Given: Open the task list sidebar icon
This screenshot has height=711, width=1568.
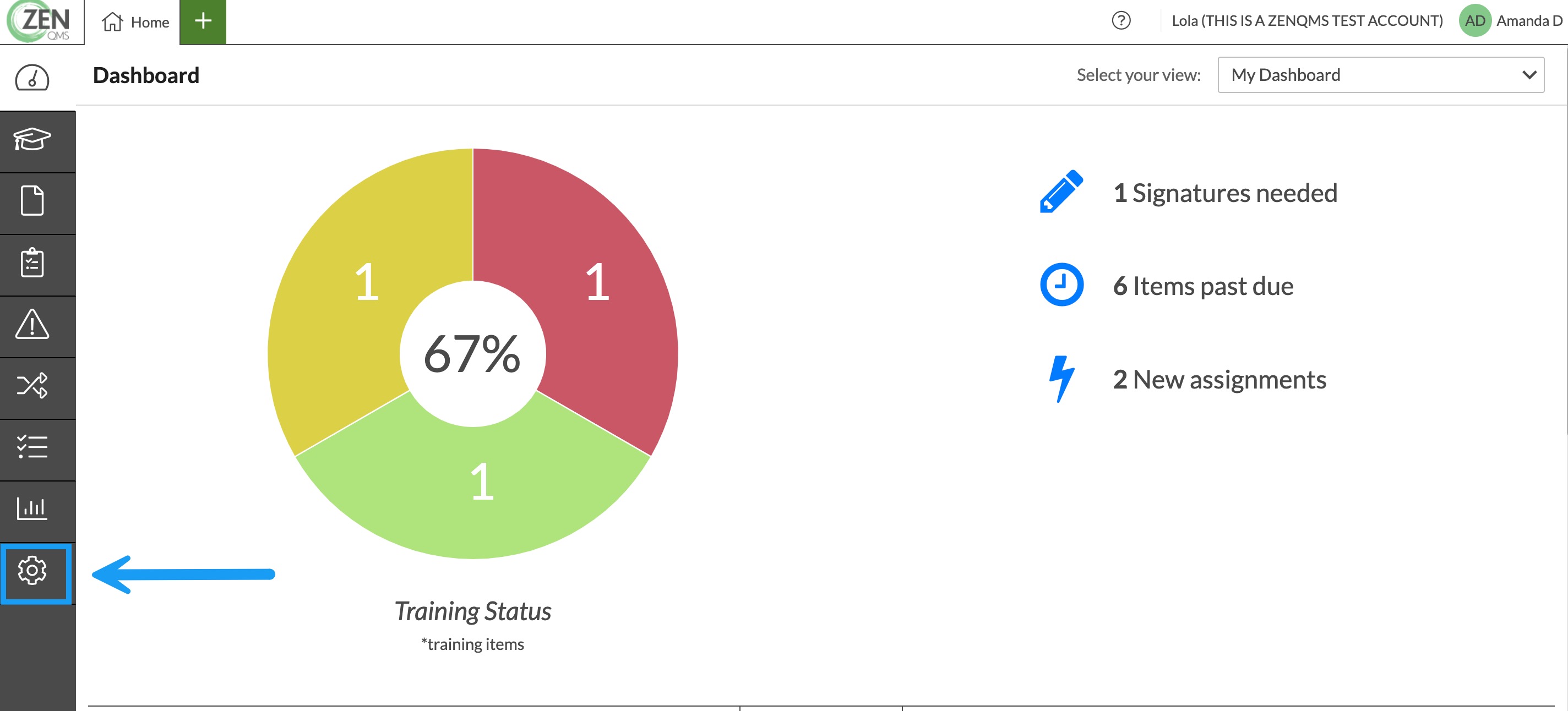Looking at the screenshot, I should pos(32,447).
